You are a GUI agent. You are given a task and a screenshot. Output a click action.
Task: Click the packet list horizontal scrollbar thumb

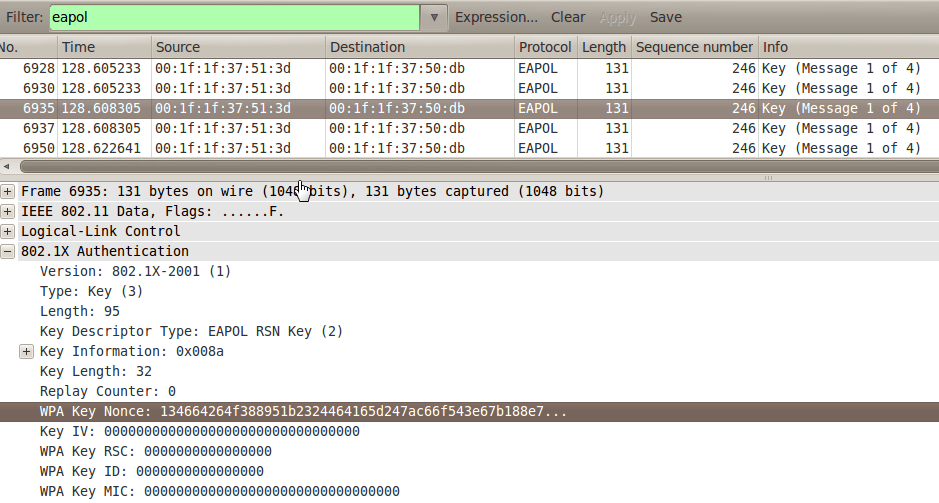(x=479, y=166)
